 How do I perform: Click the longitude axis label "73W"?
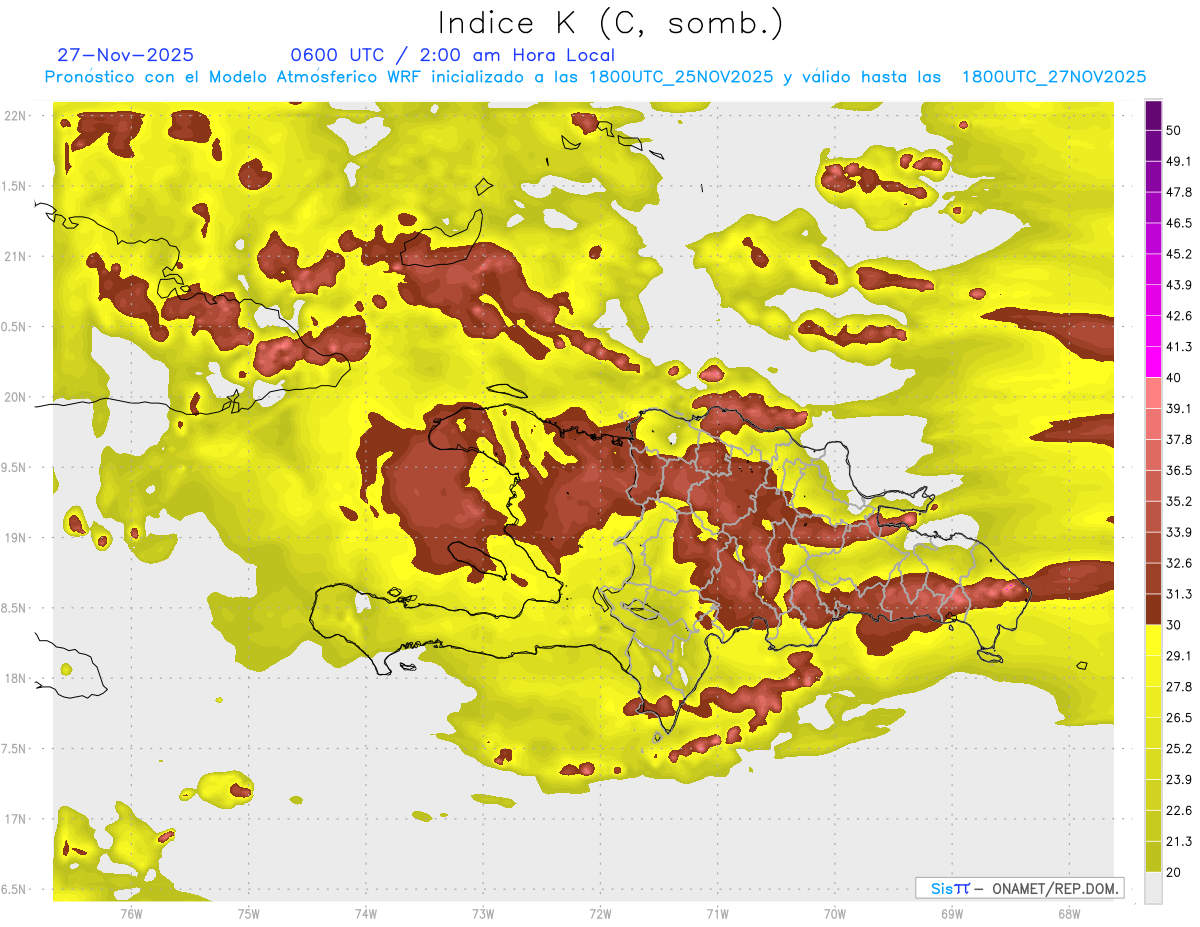coord(483,913)
